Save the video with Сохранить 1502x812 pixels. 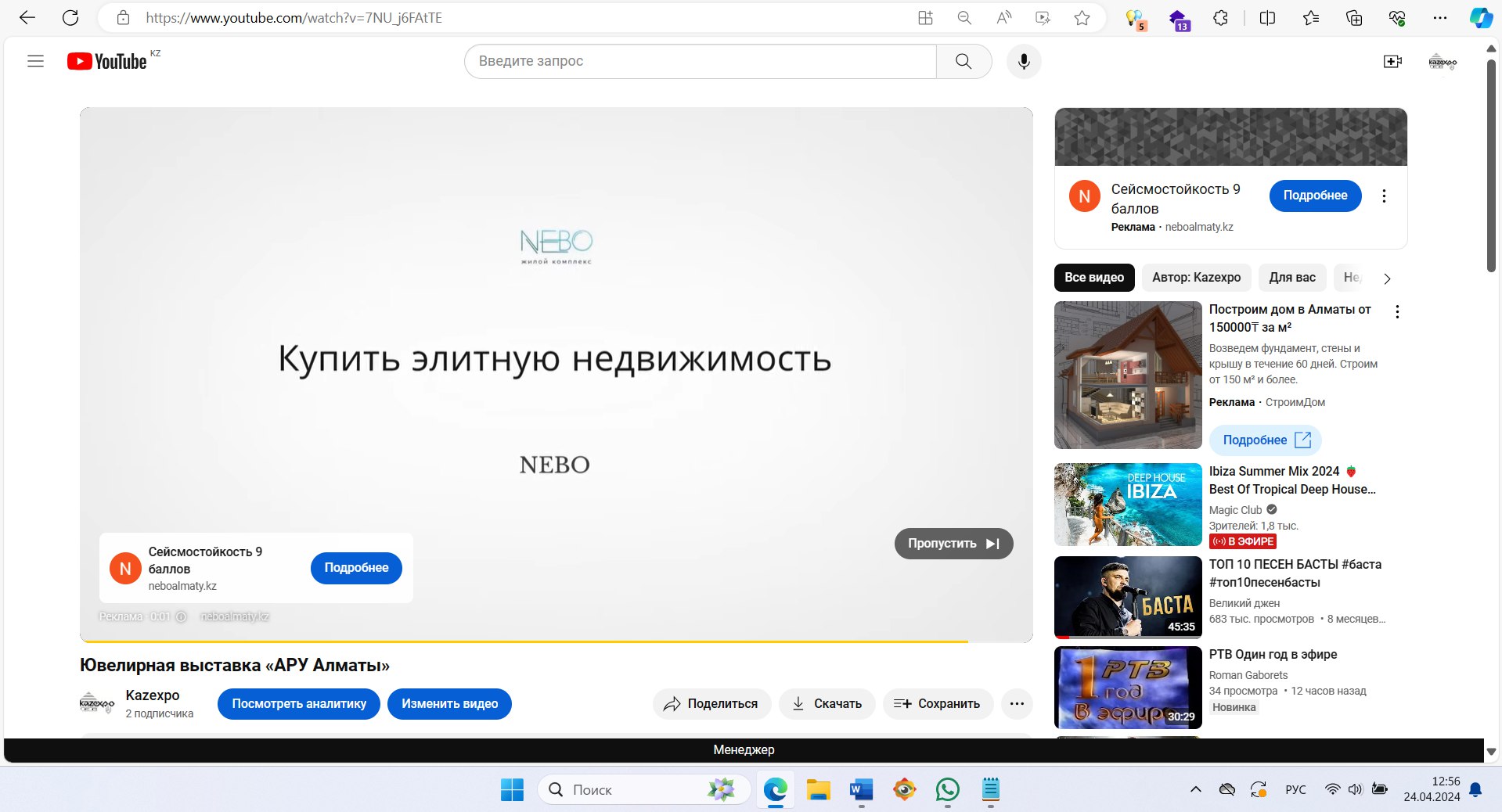(x=938, y=704)
